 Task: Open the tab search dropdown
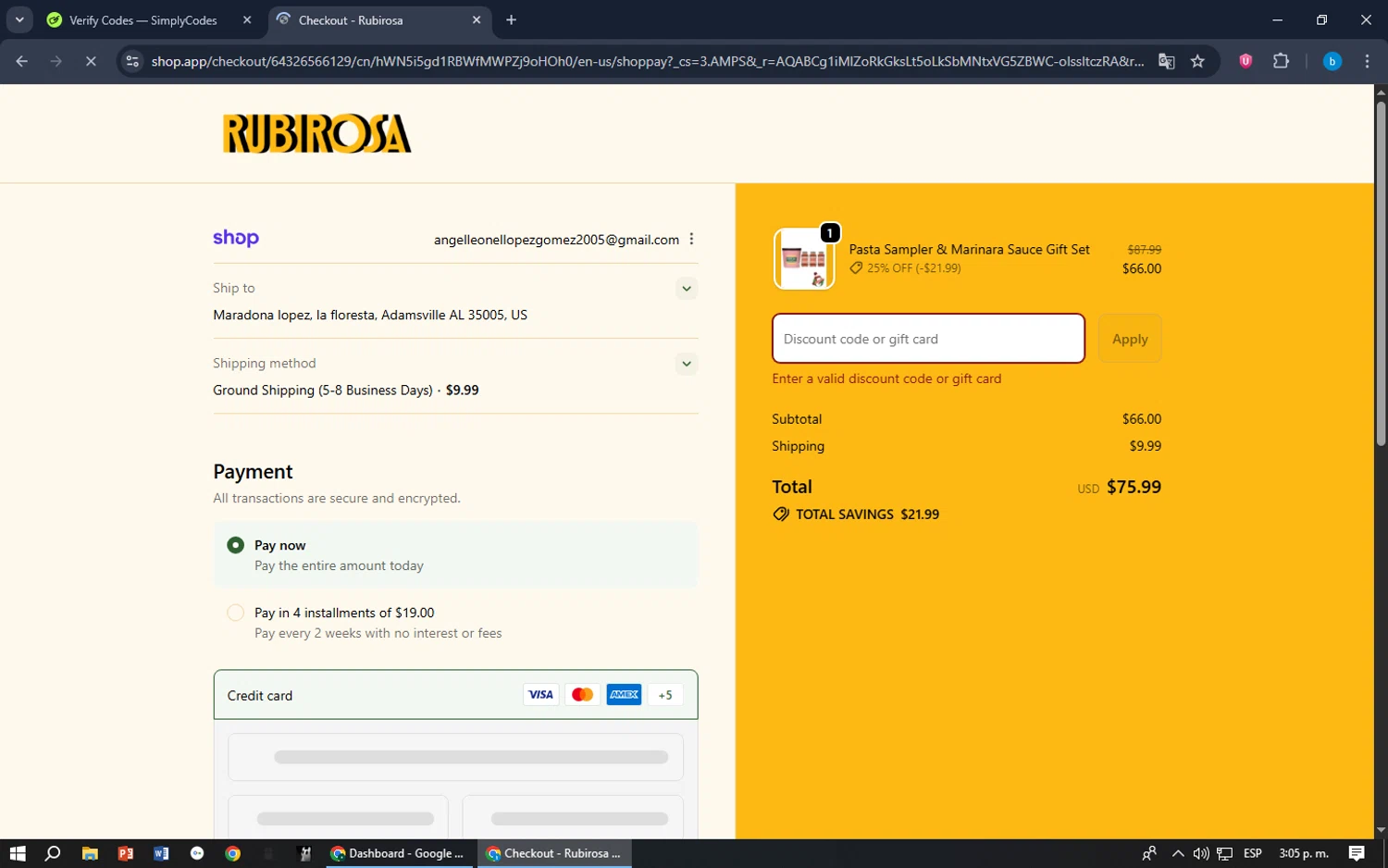(x=19, y=20)
